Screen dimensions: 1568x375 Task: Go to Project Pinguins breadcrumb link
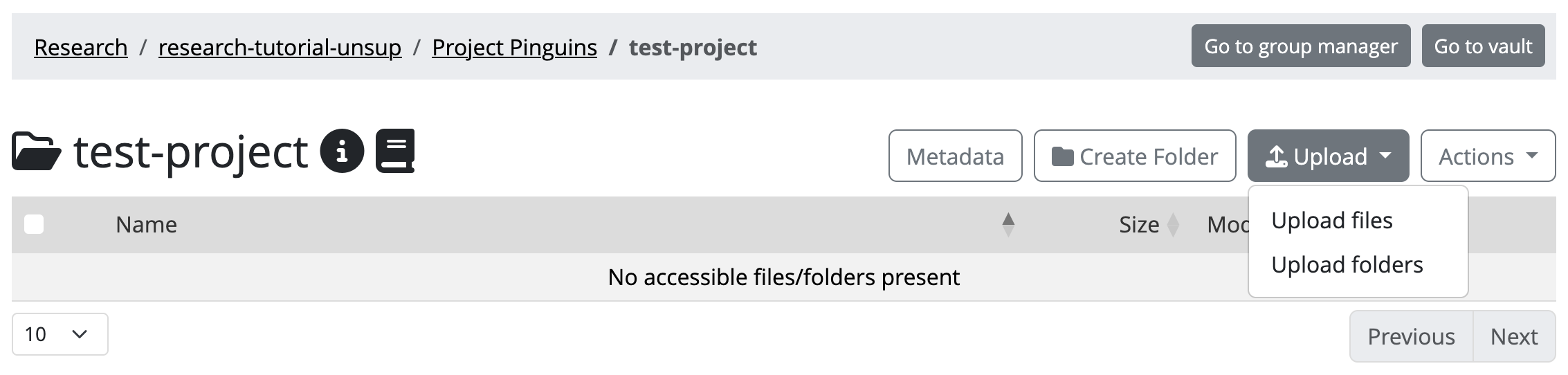pyautogui.click(x=514, y=47)
